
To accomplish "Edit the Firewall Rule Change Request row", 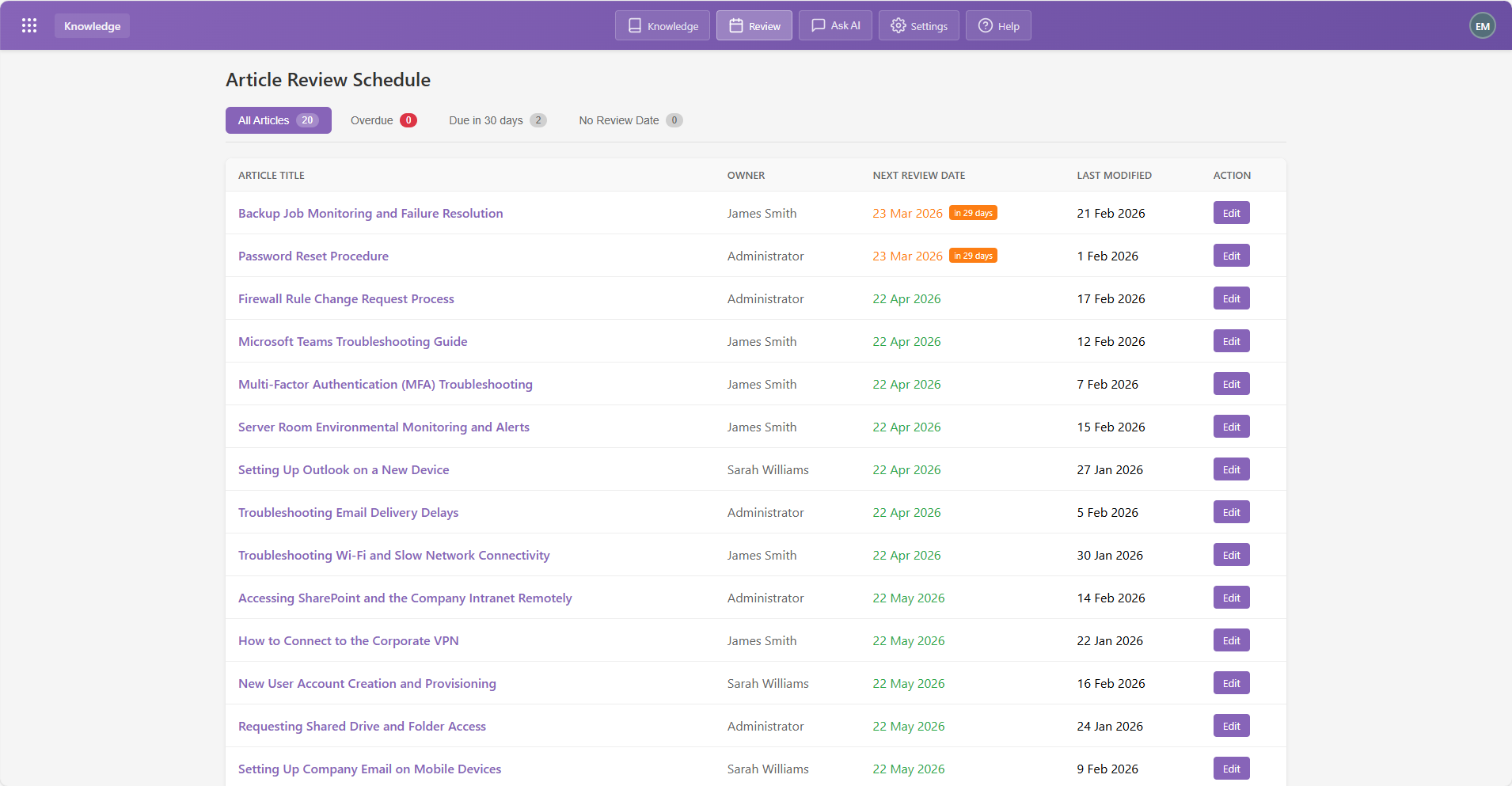I will (x=1231, y=298).
